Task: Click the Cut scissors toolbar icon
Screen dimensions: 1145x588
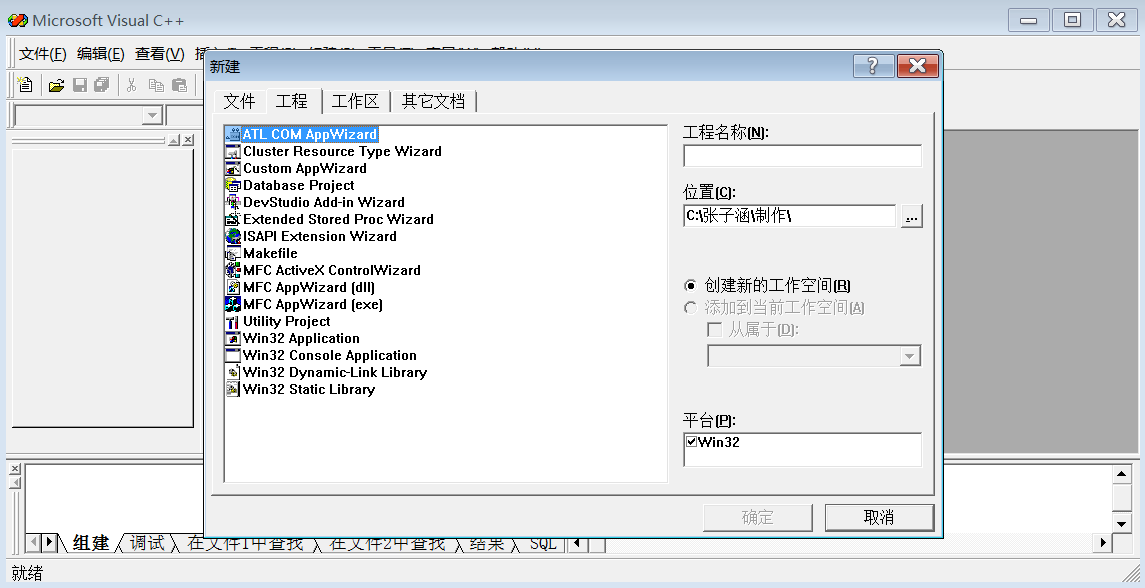Action: (131, 85)
